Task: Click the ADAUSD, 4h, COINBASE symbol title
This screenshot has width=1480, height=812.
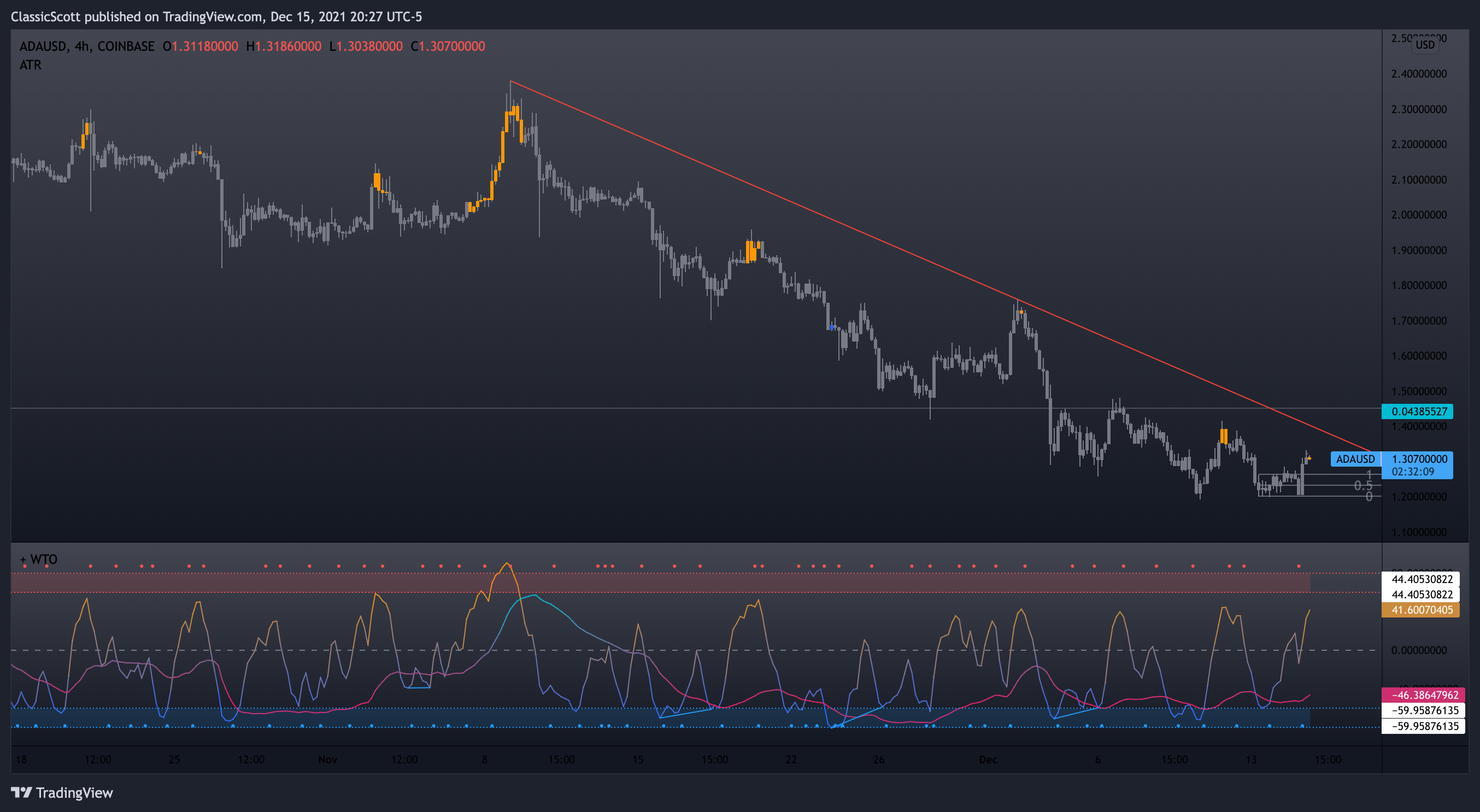Action: (87, 46)
